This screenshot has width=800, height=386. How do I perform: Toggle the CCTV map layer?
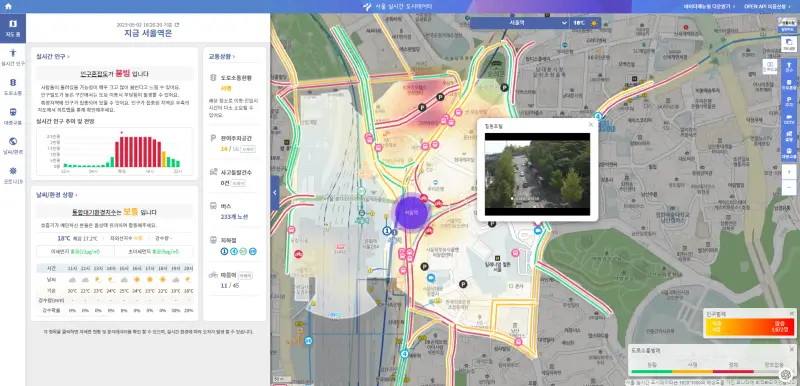click(789, 119)
